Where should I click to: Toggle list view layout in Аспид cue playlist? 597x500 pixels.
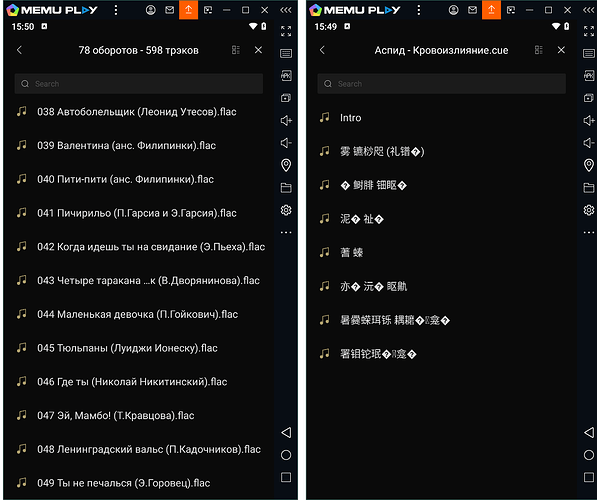538,50
